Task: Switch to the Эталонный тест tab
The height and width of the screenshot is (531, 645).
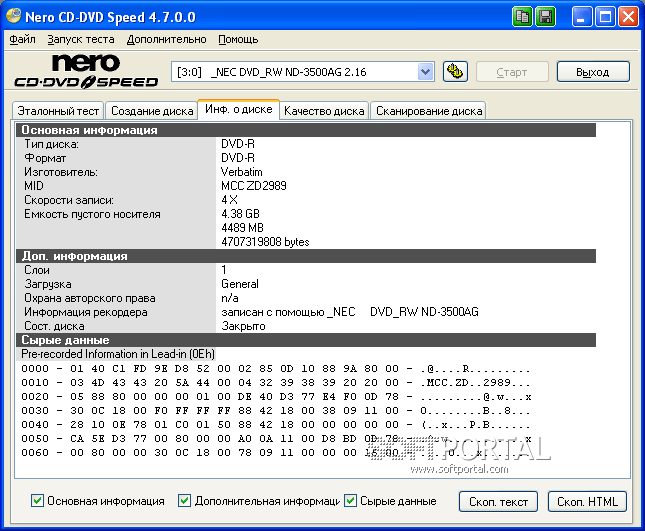Action: click(58, 111)
